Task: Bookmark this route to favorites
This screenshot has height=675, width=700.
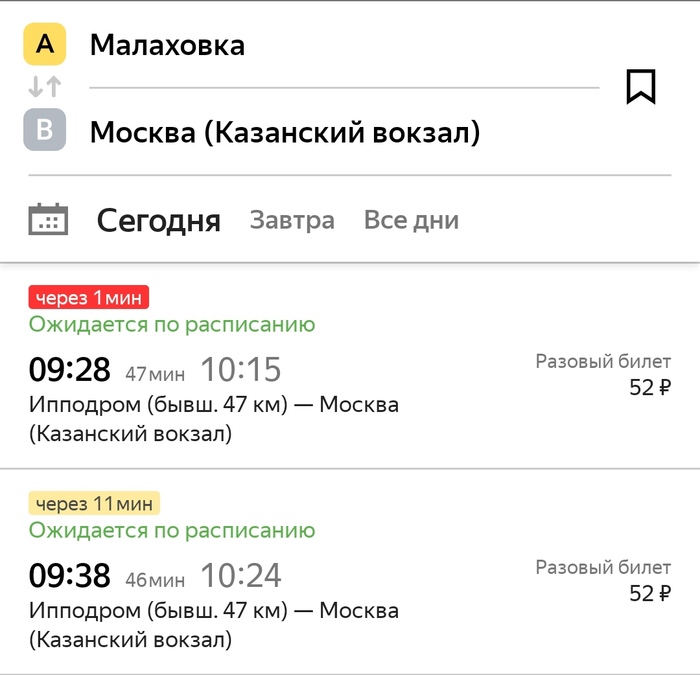Action: (640, 87)
